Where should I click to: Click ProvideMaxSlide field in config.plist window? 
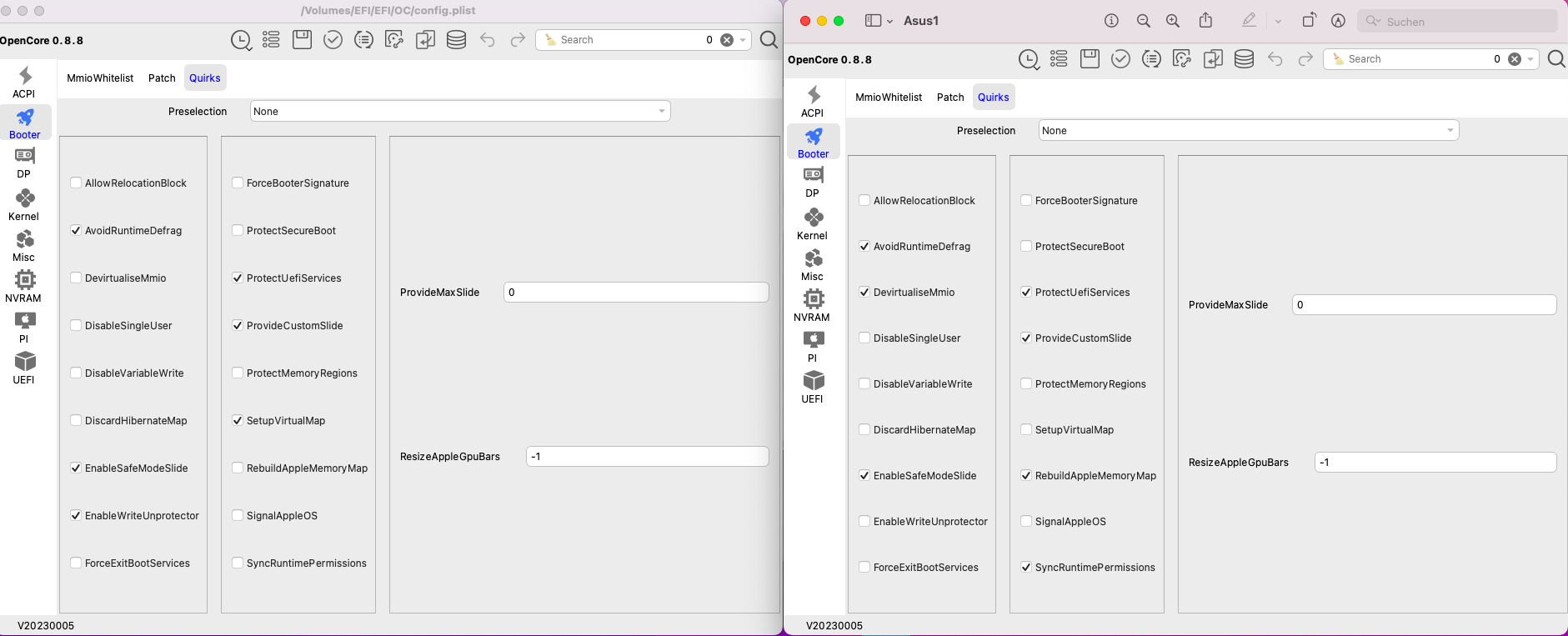pyautogui.click(x=636, y=293)
